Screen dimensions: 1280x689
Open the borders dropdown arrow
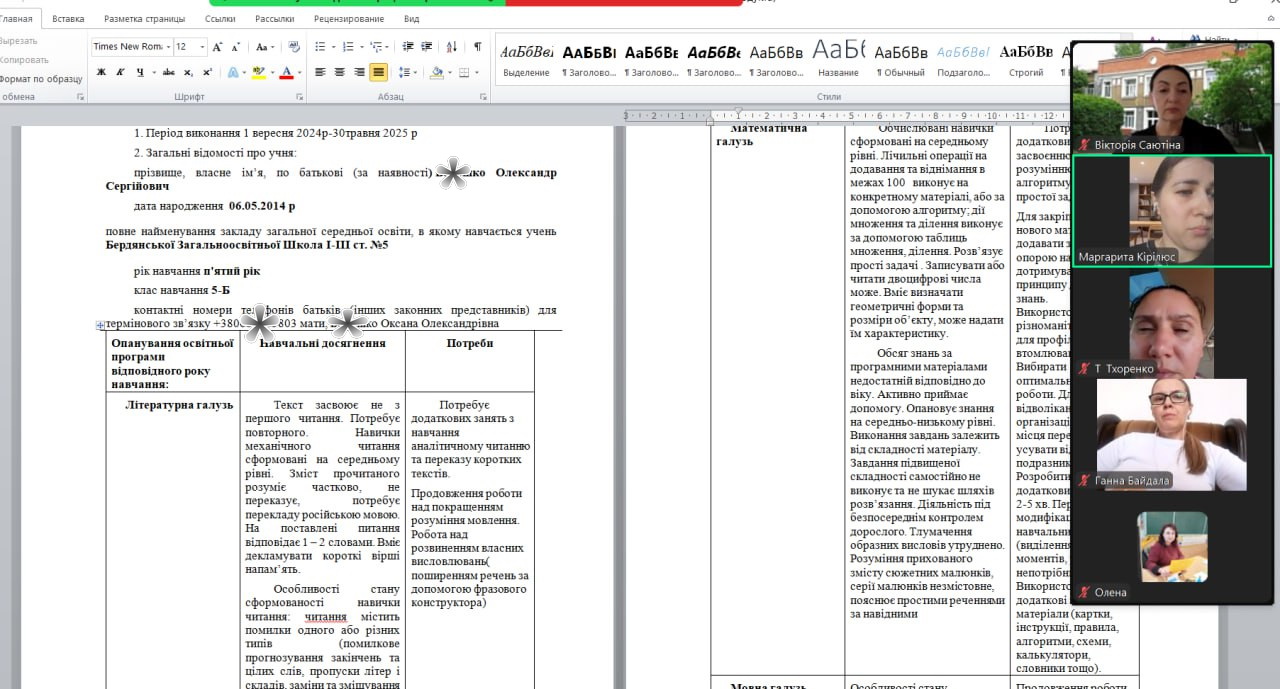pos(475,72)
